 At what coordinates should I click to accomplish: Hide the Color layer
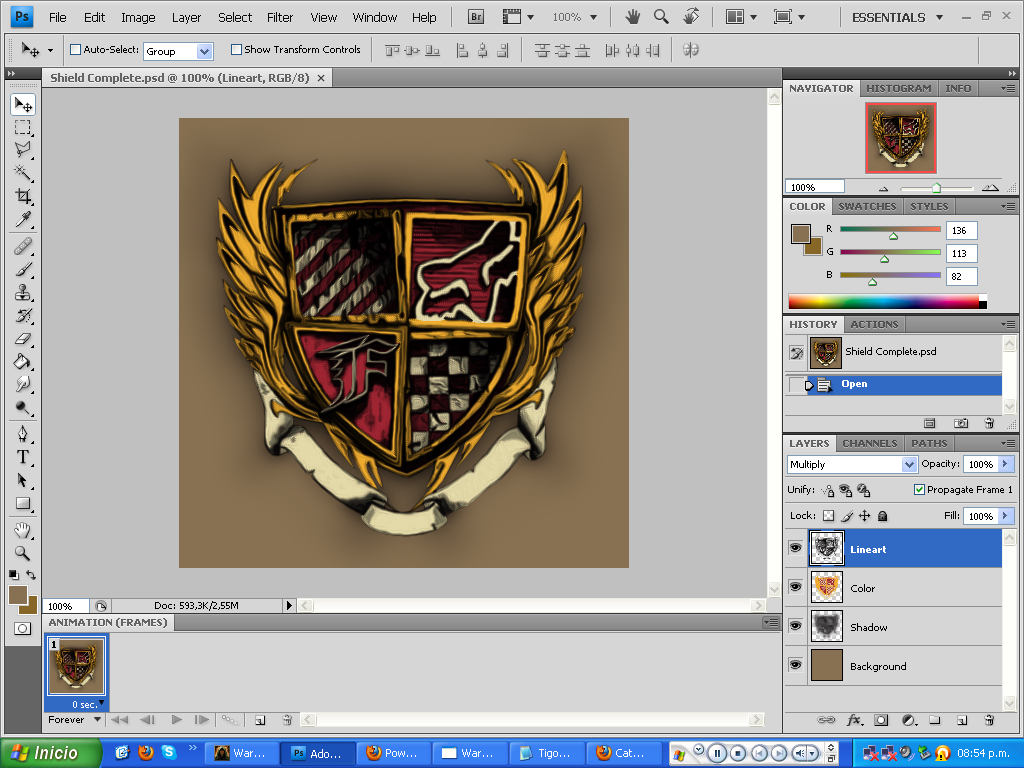pyautogui.click(x=795, y=586)
